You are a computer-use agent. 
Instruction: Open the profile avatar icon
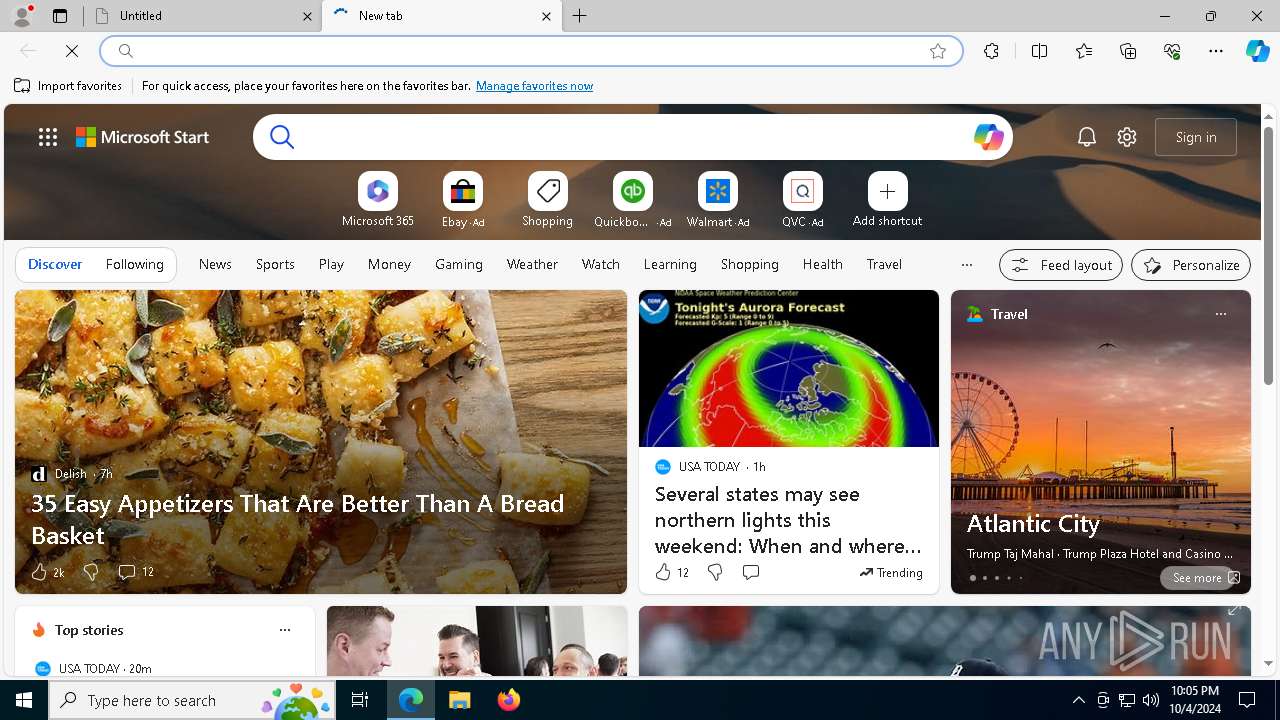click(22, 16)
